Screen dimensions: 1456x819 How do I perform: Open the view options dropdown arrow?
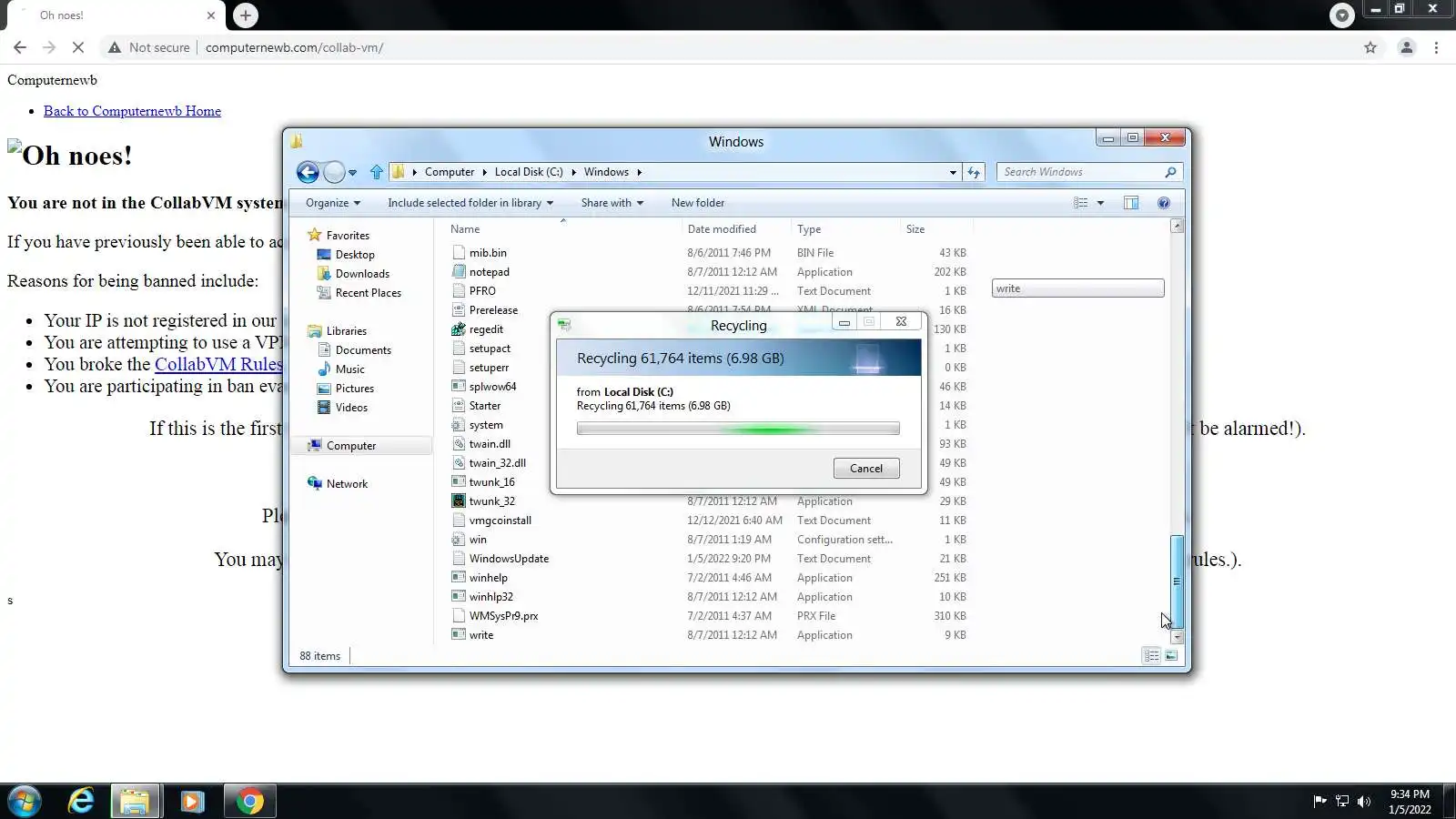[1100, 203]
